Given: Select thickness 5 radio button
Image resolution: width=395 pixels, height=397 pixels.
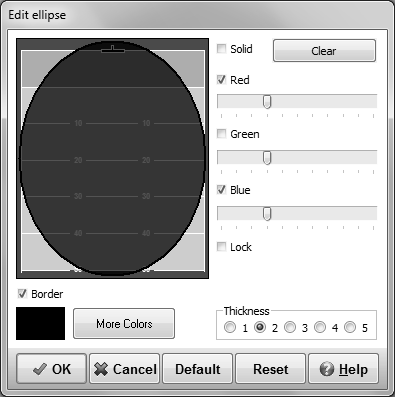Looking at the screenshot, I should [350, 327].
